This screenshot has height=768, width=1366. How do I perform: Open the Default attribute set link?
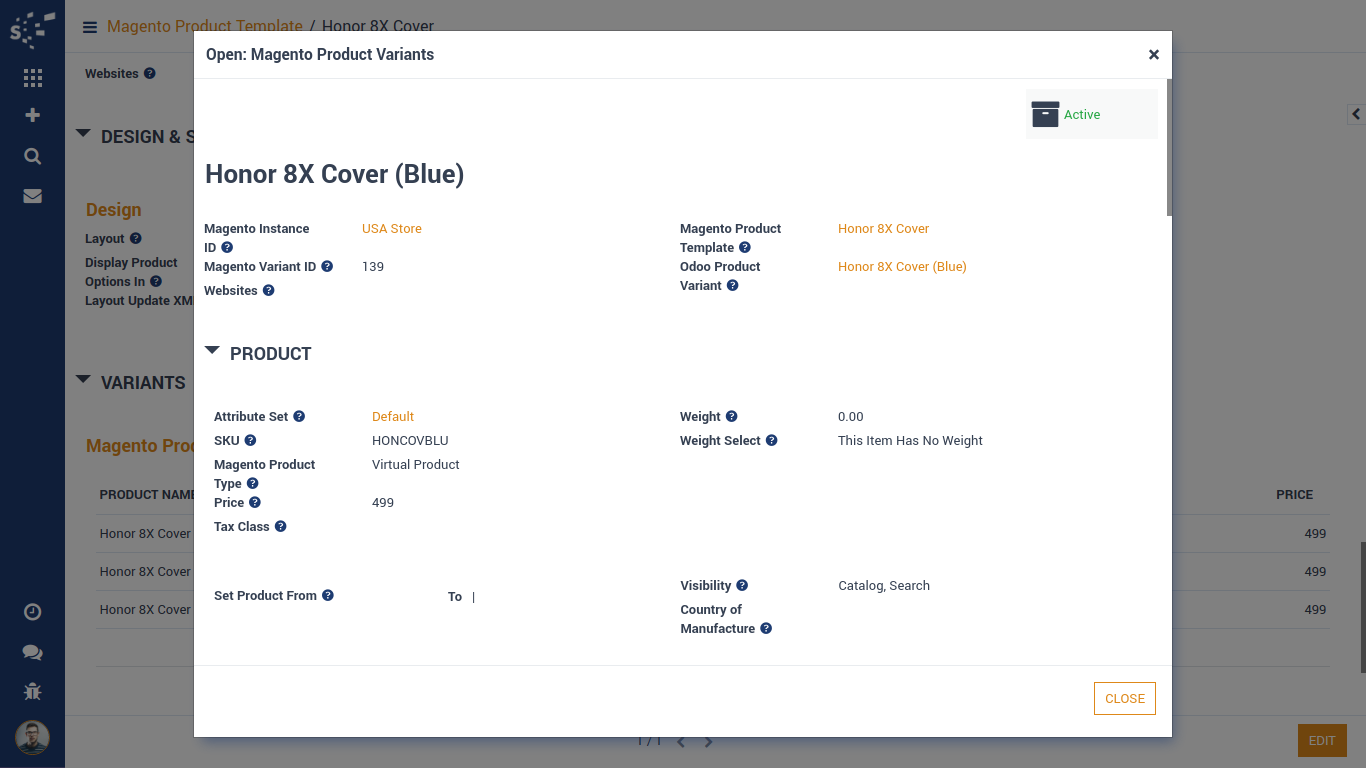point(393,417)
